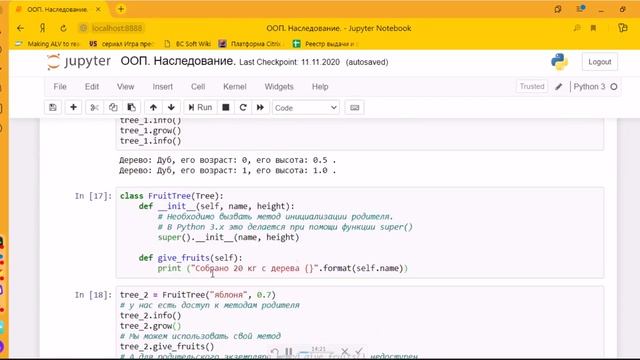Click output line with его возраст: 1
The image size is (640, 360).
pos(228,171)
